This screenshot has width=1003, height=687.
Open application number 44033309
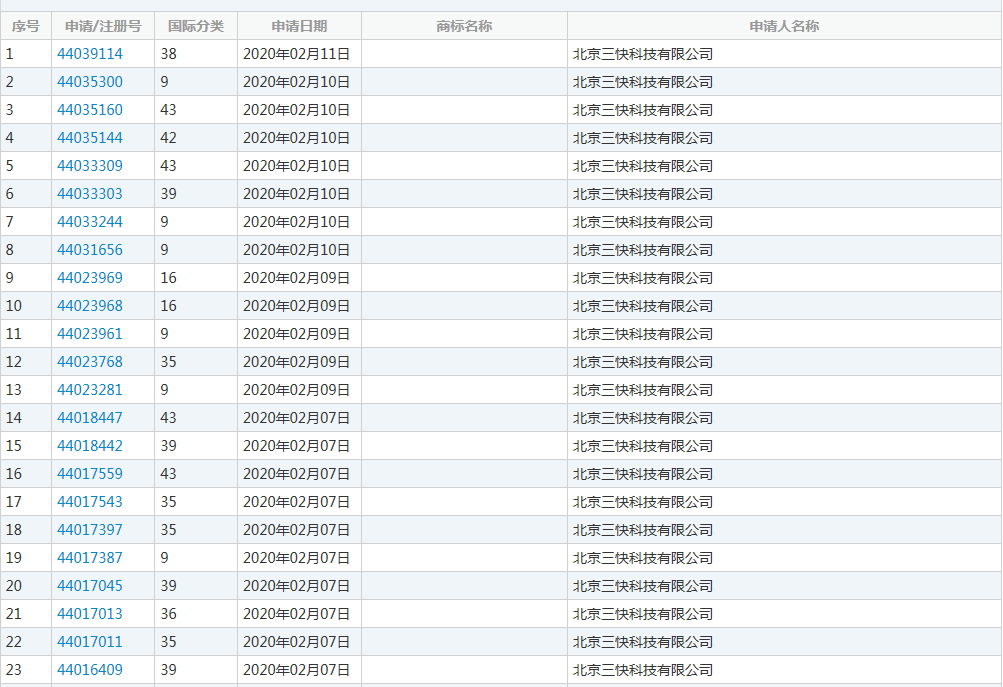(x=90, y=166)
